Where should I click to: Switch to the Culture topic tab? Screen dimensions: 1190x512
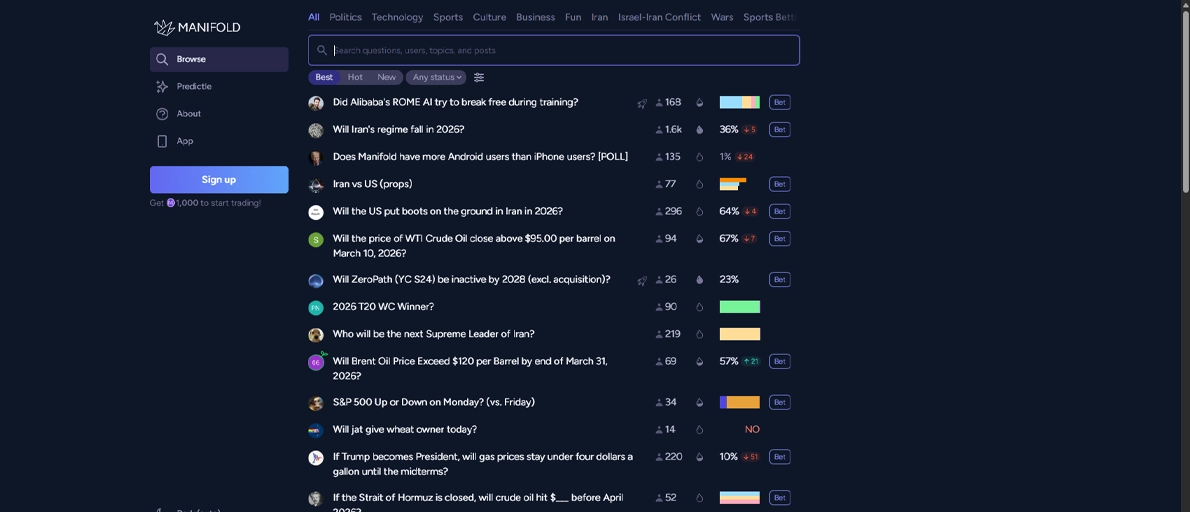(x=490, y=17)
